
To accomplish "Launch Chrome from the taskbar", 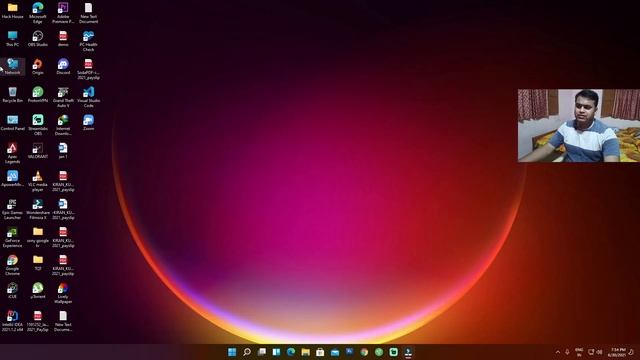I will [364, 352].
